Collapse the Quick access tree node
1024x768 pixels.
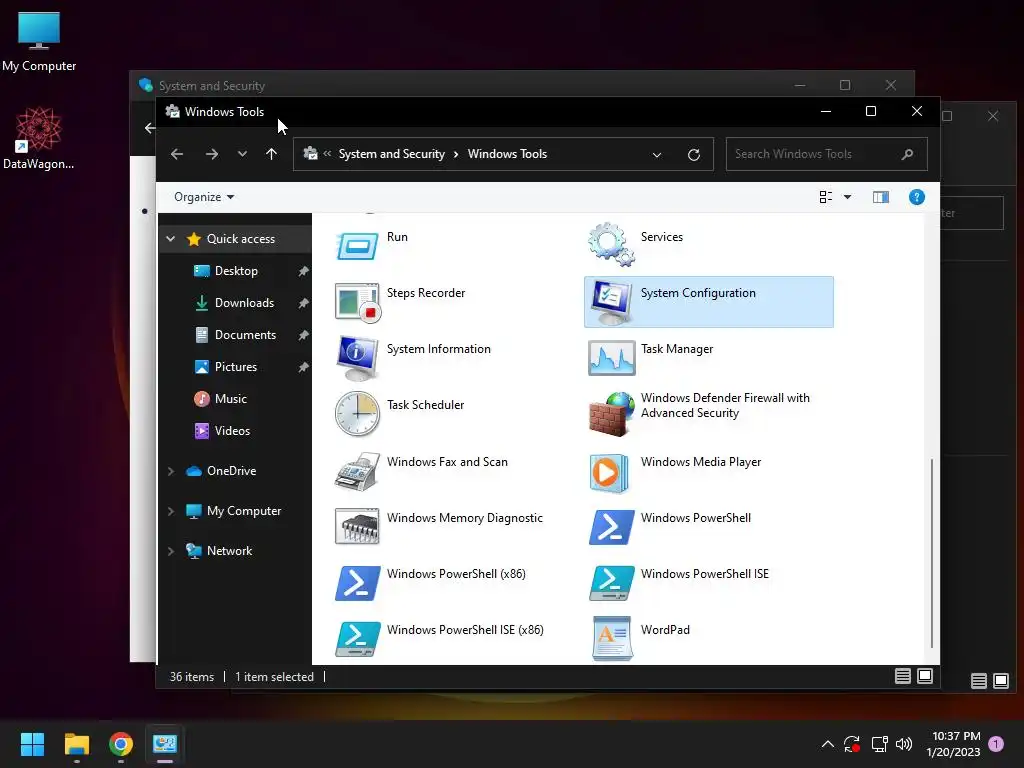coord(170,239)
